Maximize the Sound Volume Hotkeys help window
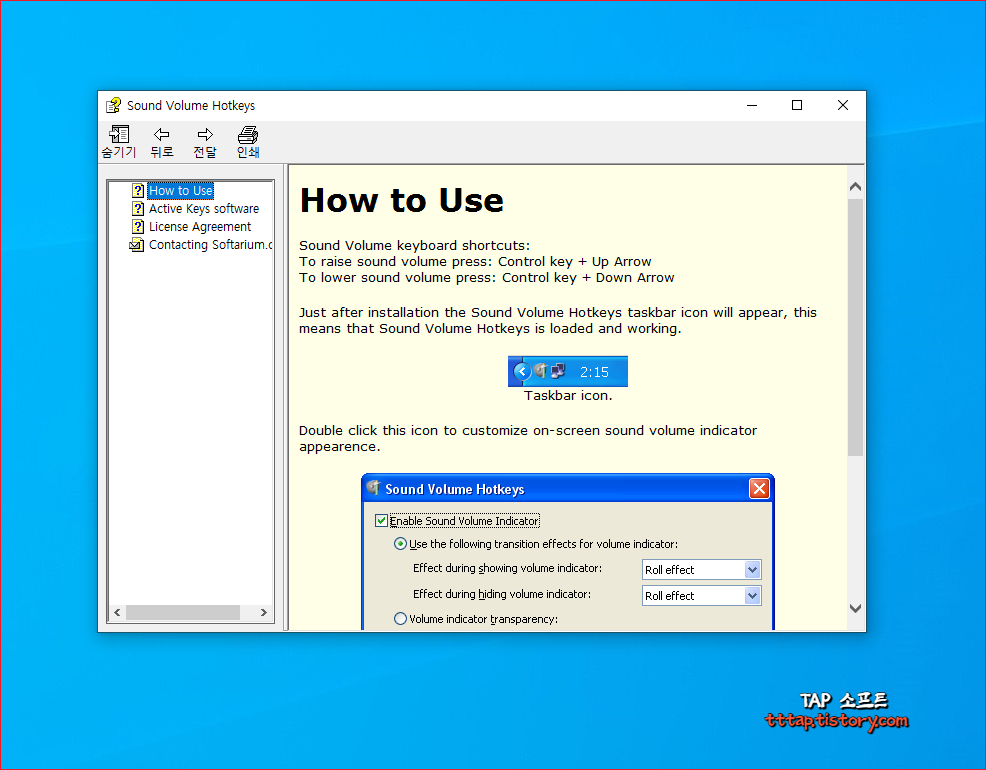The width and height of the screenshot is (986, 770). [x=797, y=106]
